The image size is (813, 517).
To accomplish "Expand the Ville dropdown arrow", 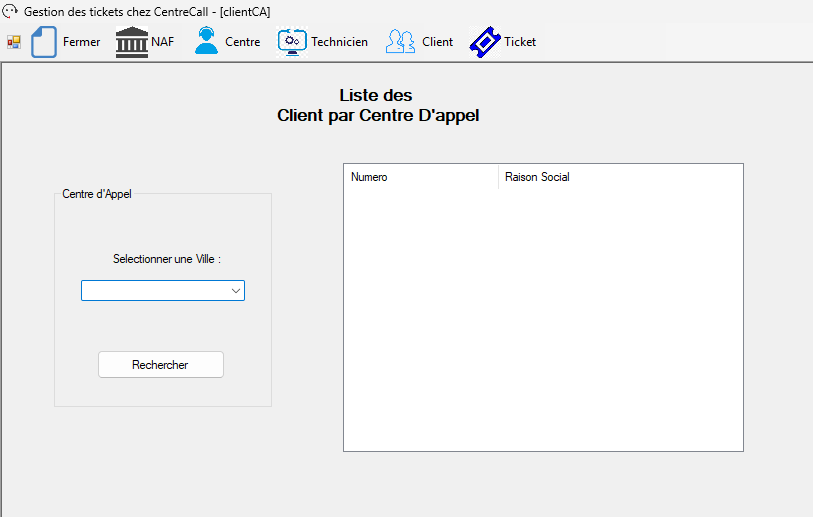I will coord(236,291).
